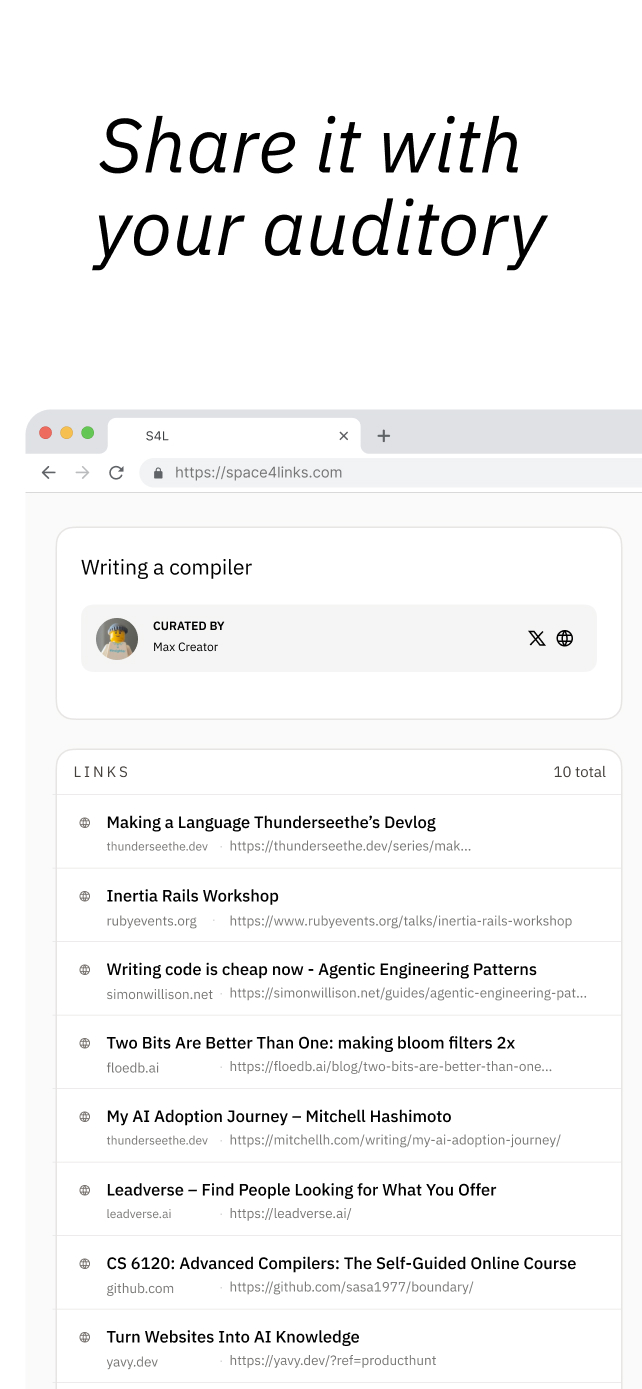
Task: Open Two Bits Are Better Than One link
Action: (310, 1043)
